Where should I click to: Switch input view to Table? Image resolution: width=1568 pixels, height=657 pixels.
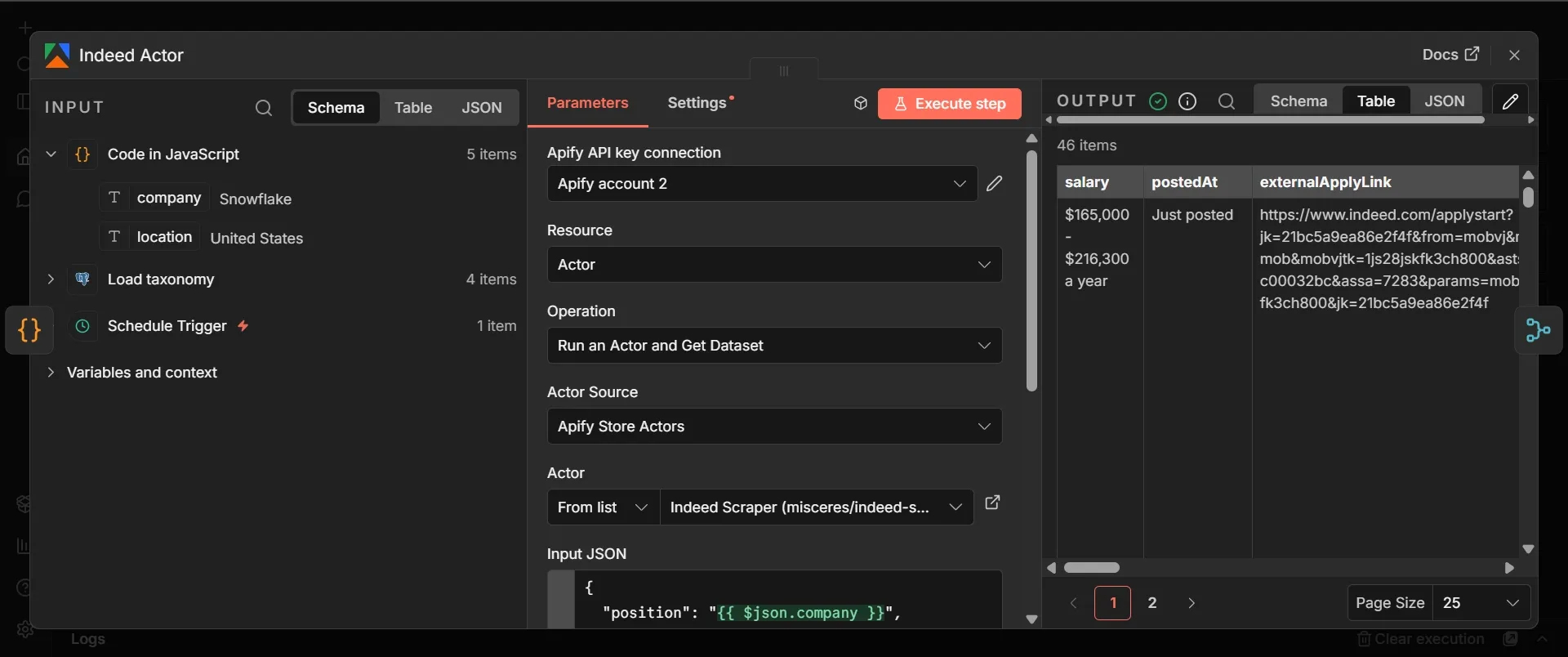point(413,108)
